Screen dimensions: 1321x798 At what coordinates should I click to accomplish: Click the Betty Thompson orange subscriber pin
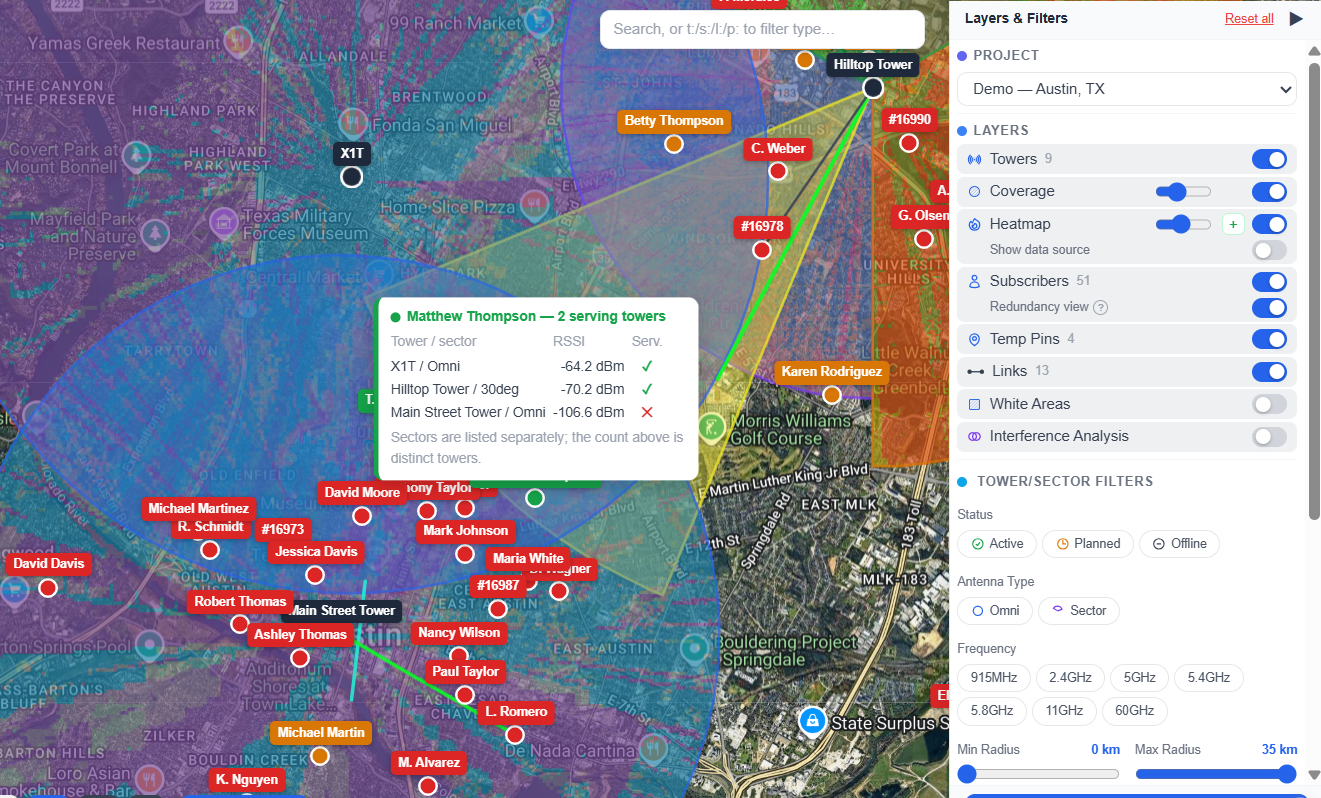point(674,144)
